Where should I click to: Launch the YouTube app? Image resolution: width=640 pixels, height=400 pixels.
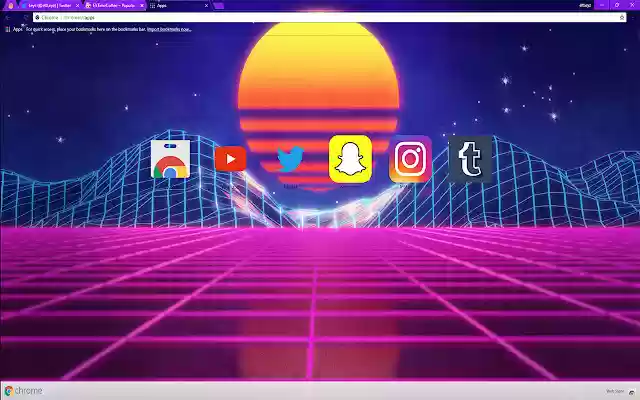point(230,159)
